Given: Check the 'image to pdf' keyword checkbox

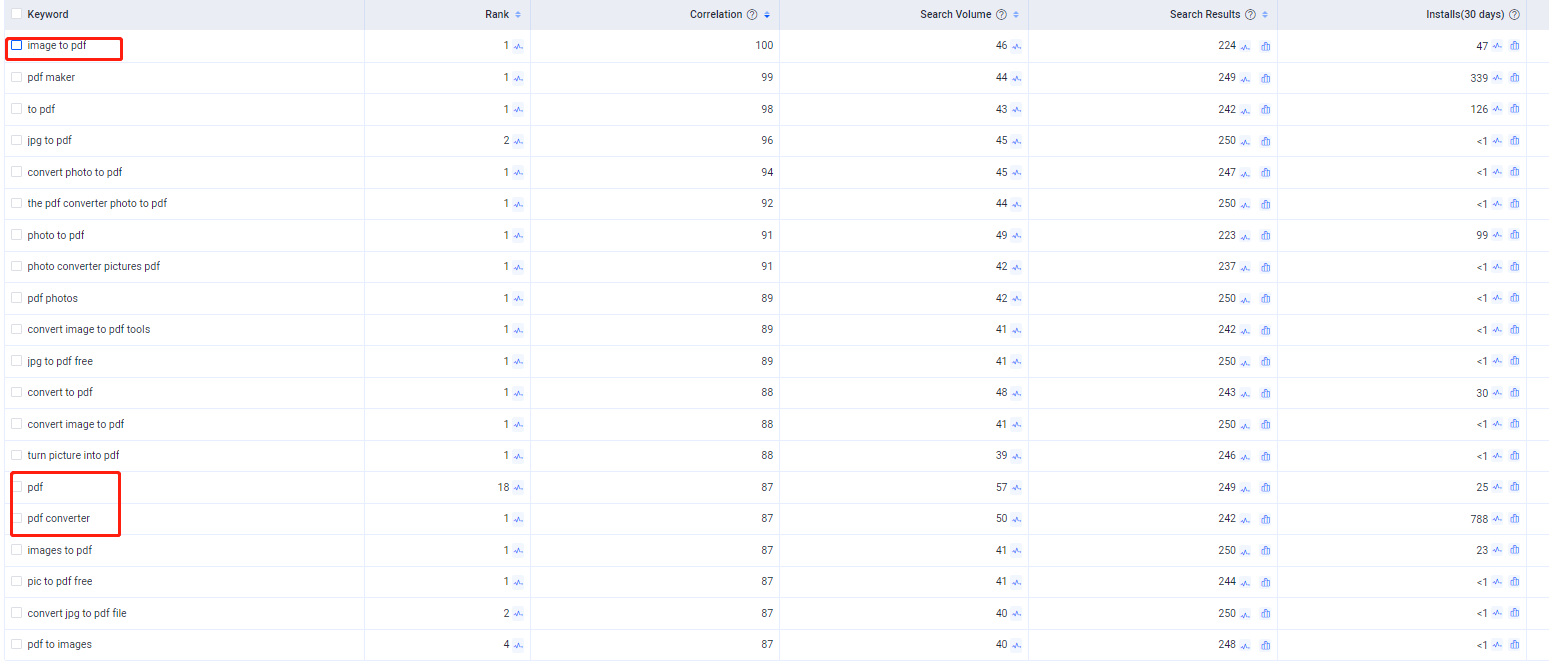Looking at the screenshot, I should [x=16, y=45].
